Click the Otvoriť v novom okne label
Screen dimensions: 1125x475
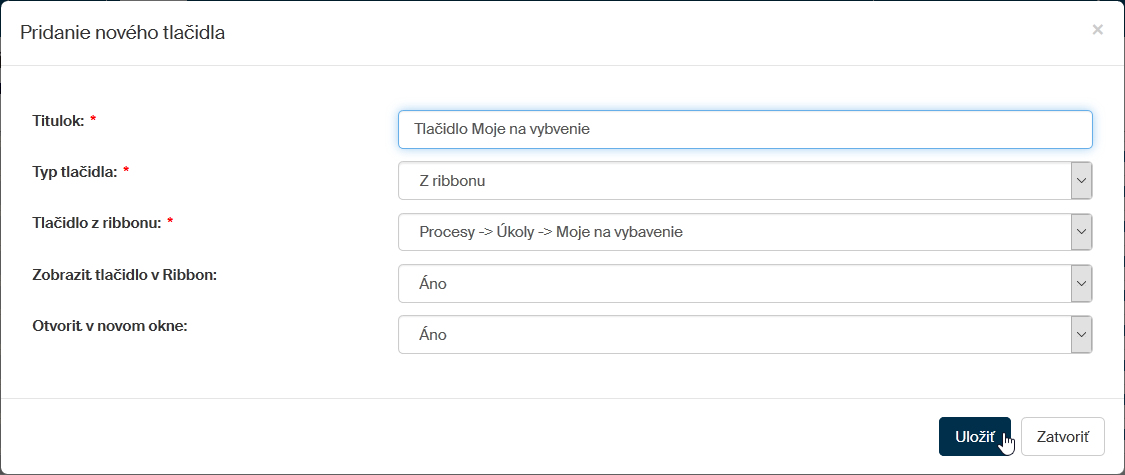(110, 325)
